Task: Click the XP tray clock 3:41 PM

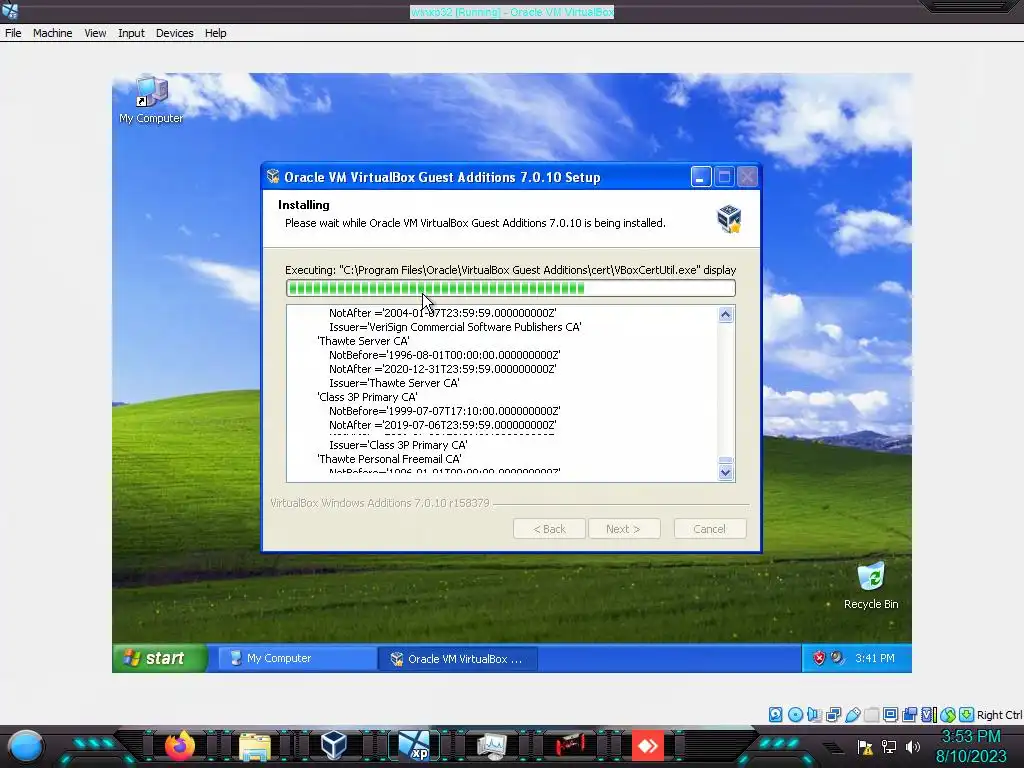Action: pyautogui.click(x=875, y=658)
